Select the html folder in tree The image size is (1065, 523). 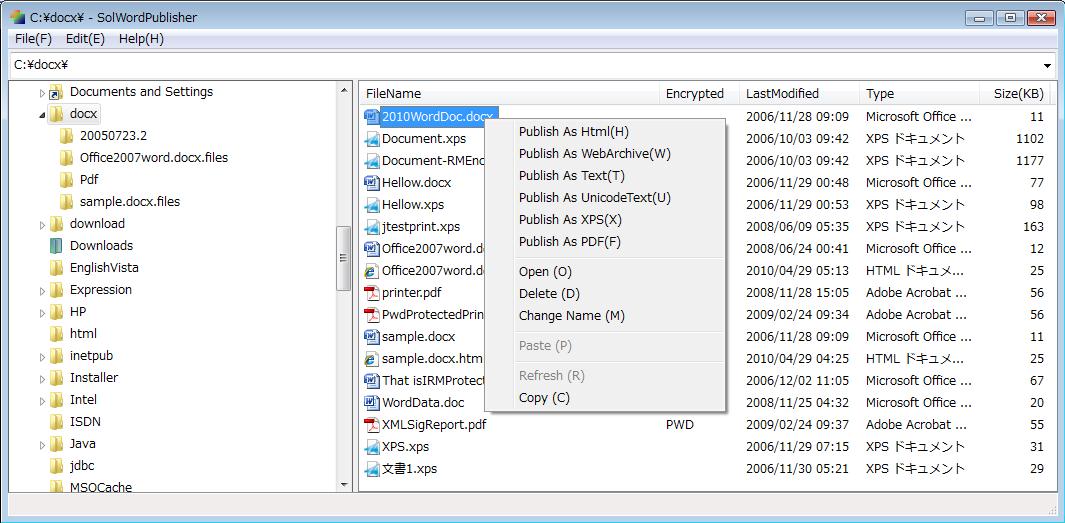click(x=83, y=333)
